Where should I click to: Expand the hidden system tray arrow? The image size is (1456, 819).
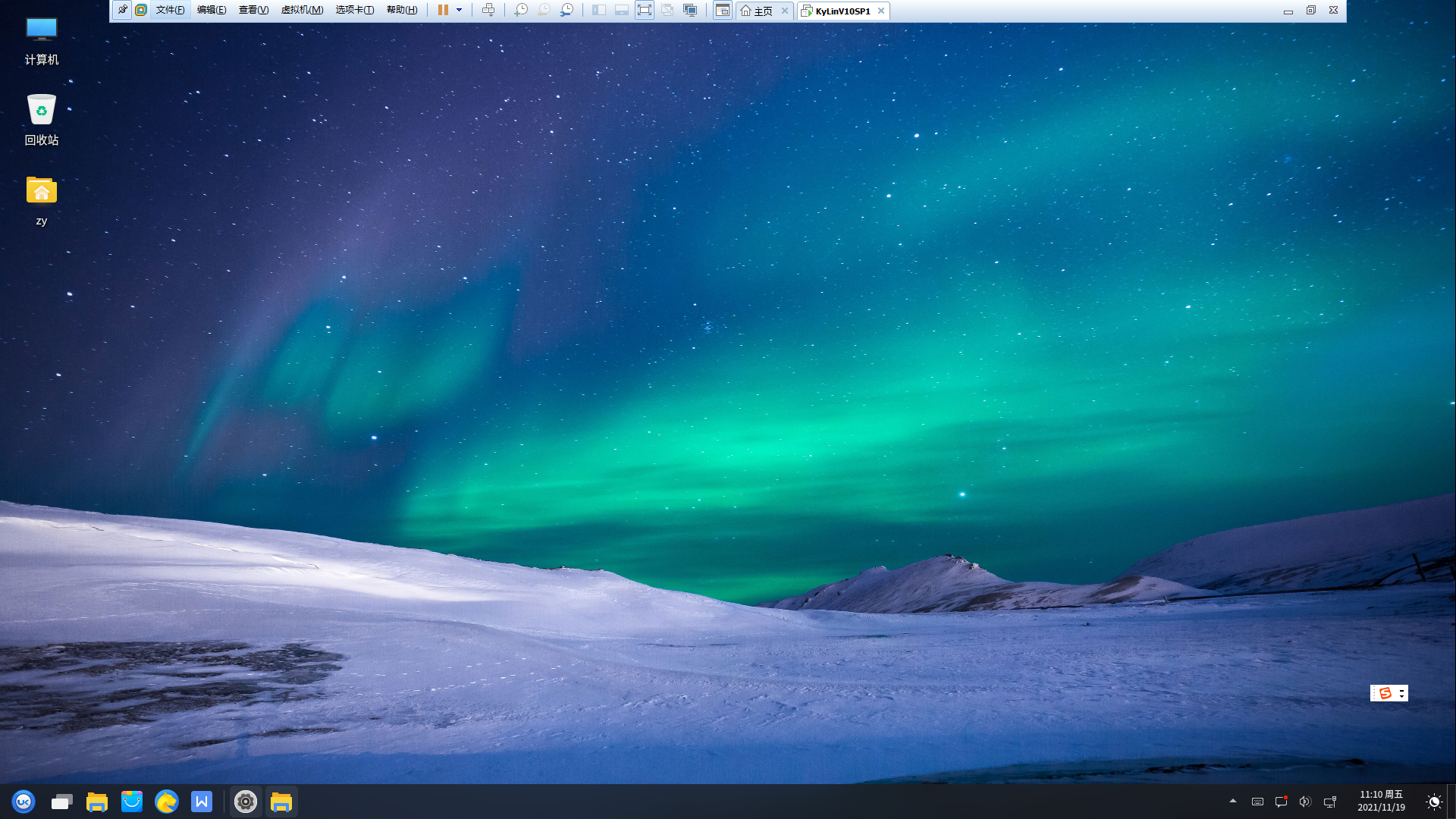tap(1233, 801)
